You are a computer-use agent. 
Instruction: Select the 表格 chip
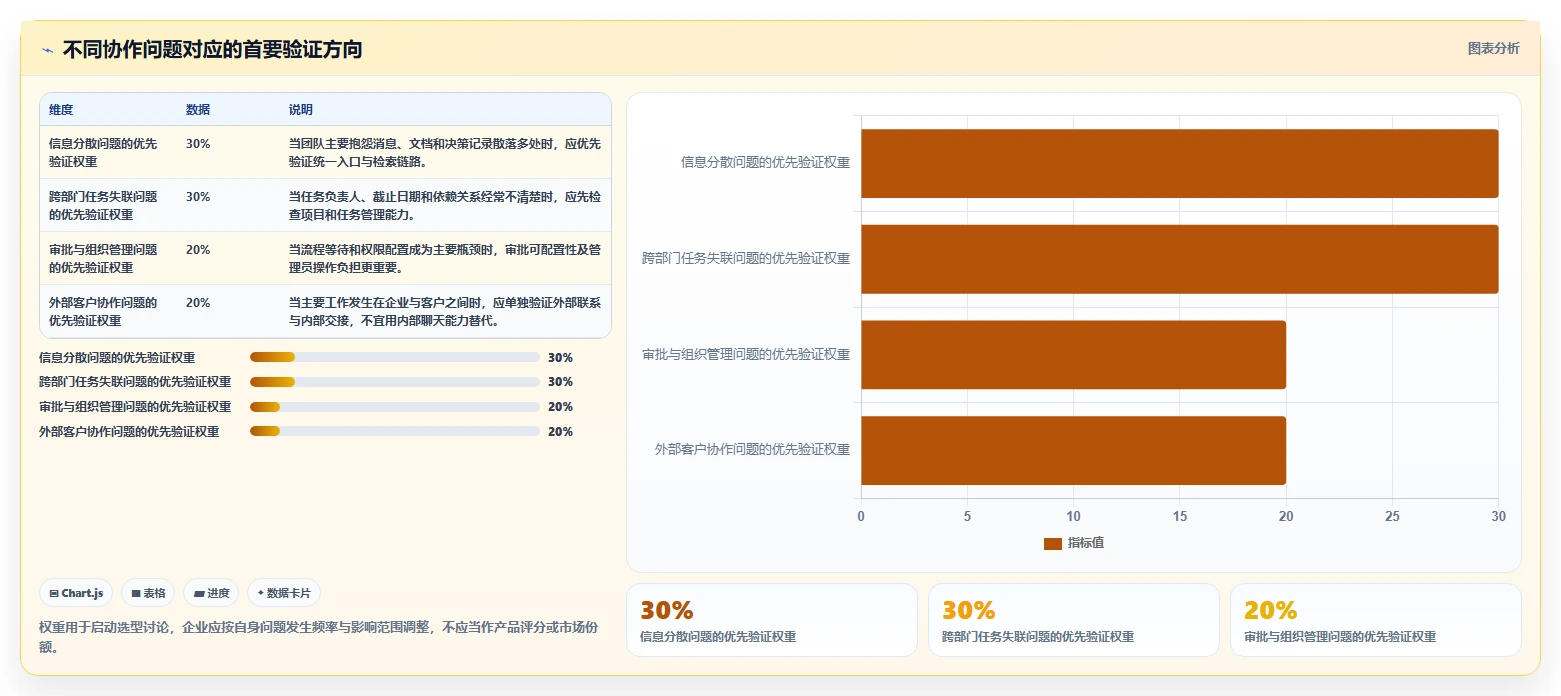point(148,593)
